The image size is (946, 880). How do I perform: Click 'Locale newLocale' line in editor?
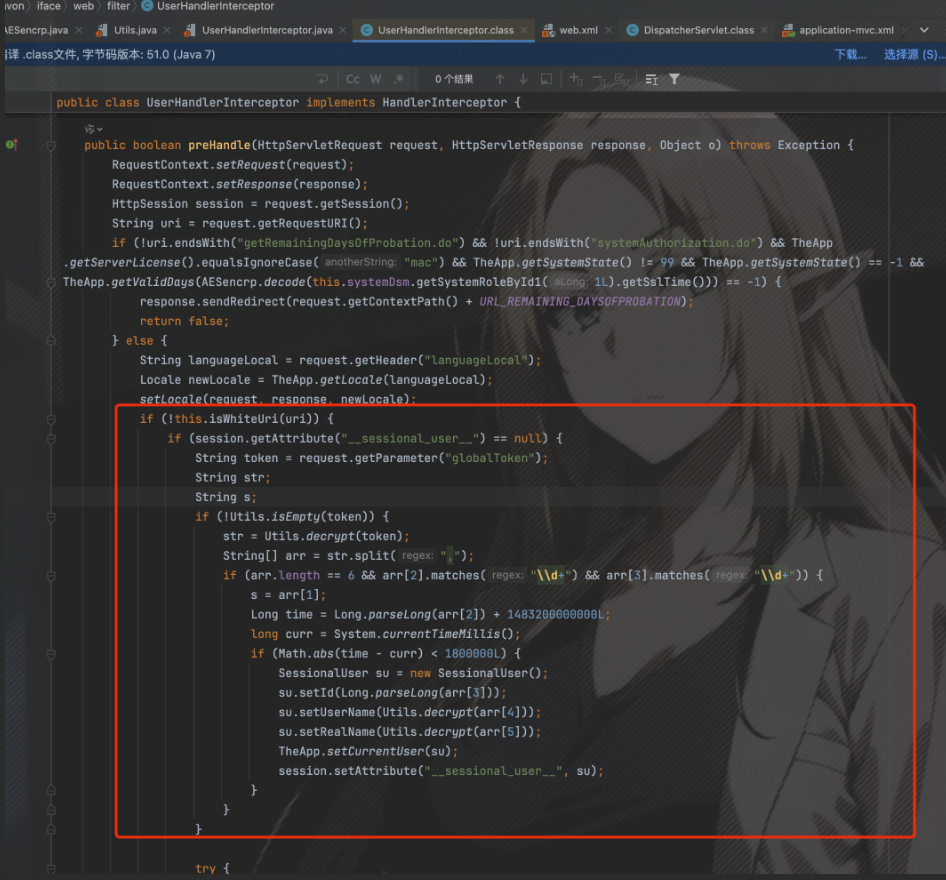click(316, 380)
